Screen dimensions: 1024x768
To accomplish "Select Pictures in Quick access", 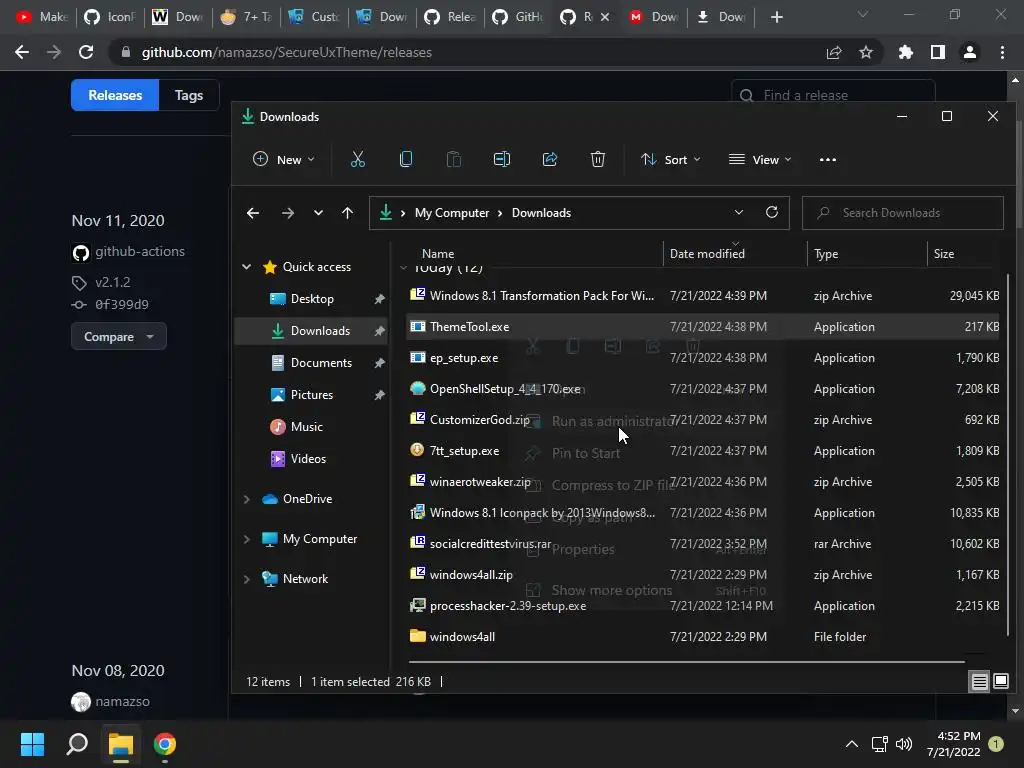I will pyautogui.click(x=312, y=394).
